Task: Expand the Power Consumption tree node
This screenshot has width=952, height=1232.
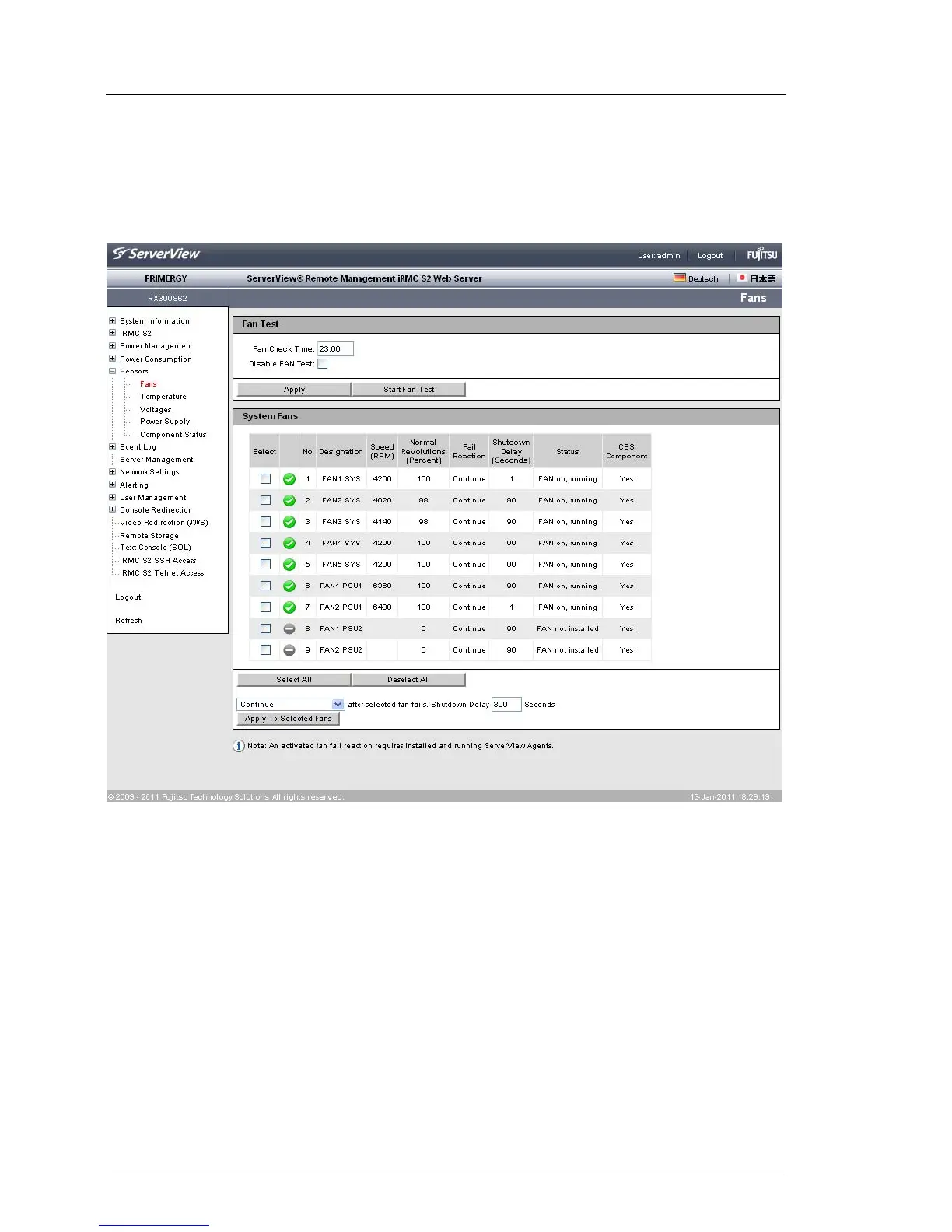Action: point(113,359)
